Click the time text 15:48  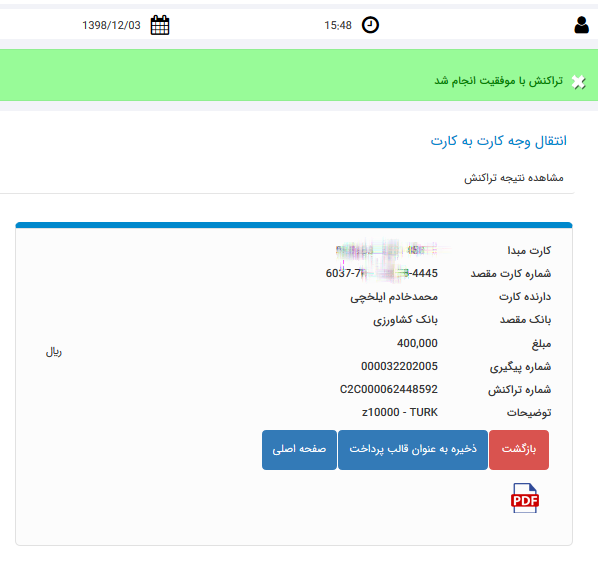tap(338, 25)
